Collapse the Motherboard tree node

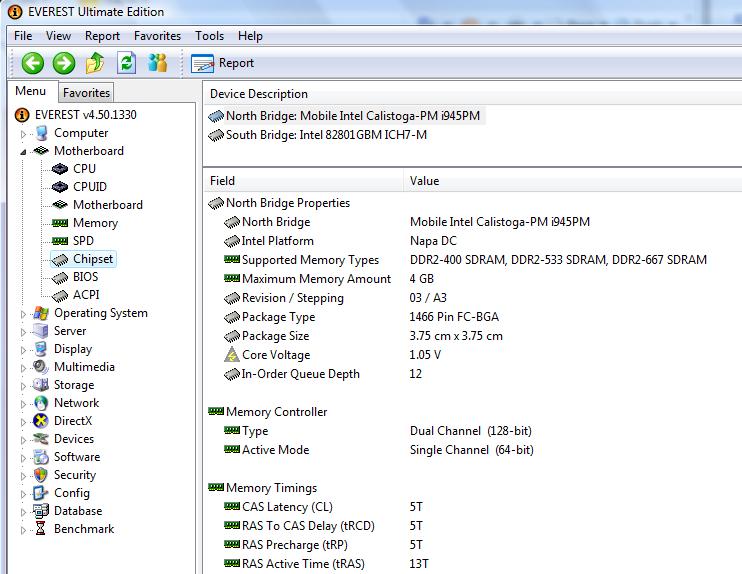pyautogui.click(x=23, y=152)
